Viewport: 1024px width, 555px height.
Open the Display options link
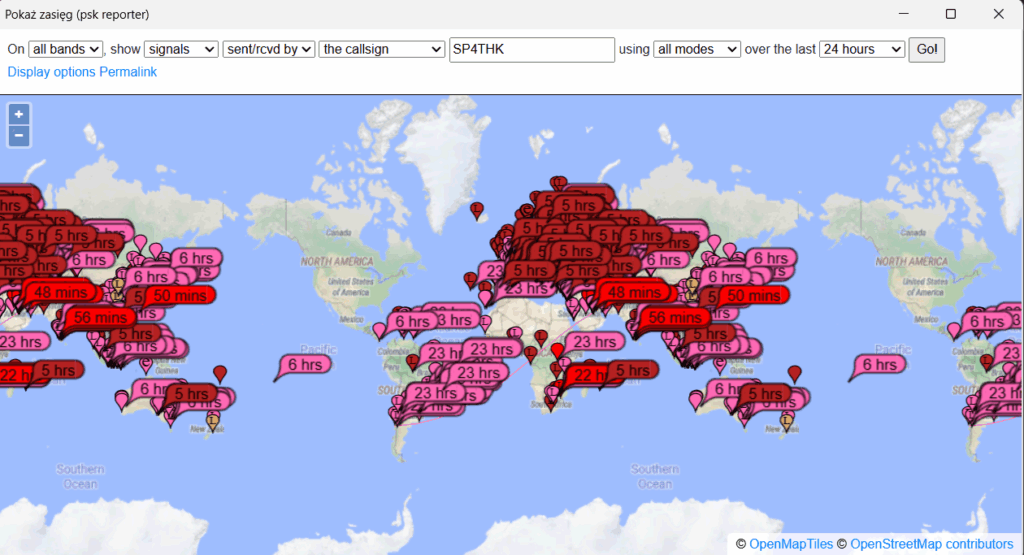tap(51, 72)
